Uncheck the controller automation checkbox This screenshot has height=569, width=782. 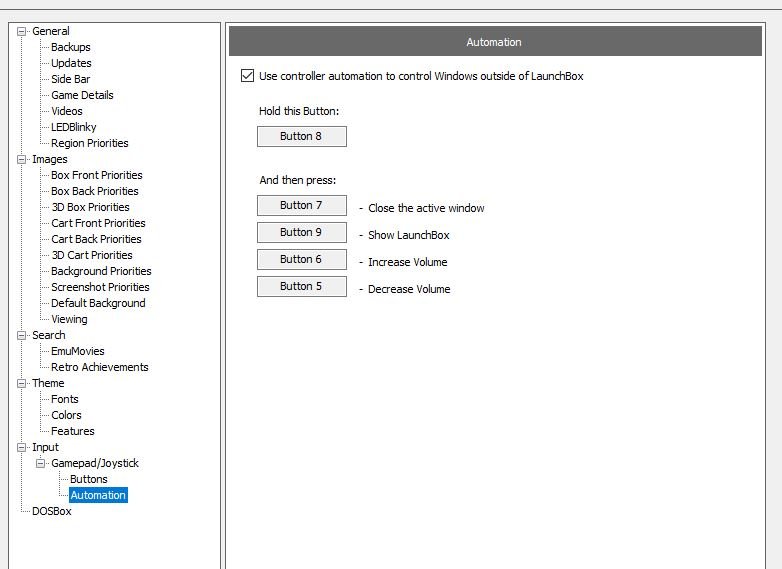coord(247,76)
